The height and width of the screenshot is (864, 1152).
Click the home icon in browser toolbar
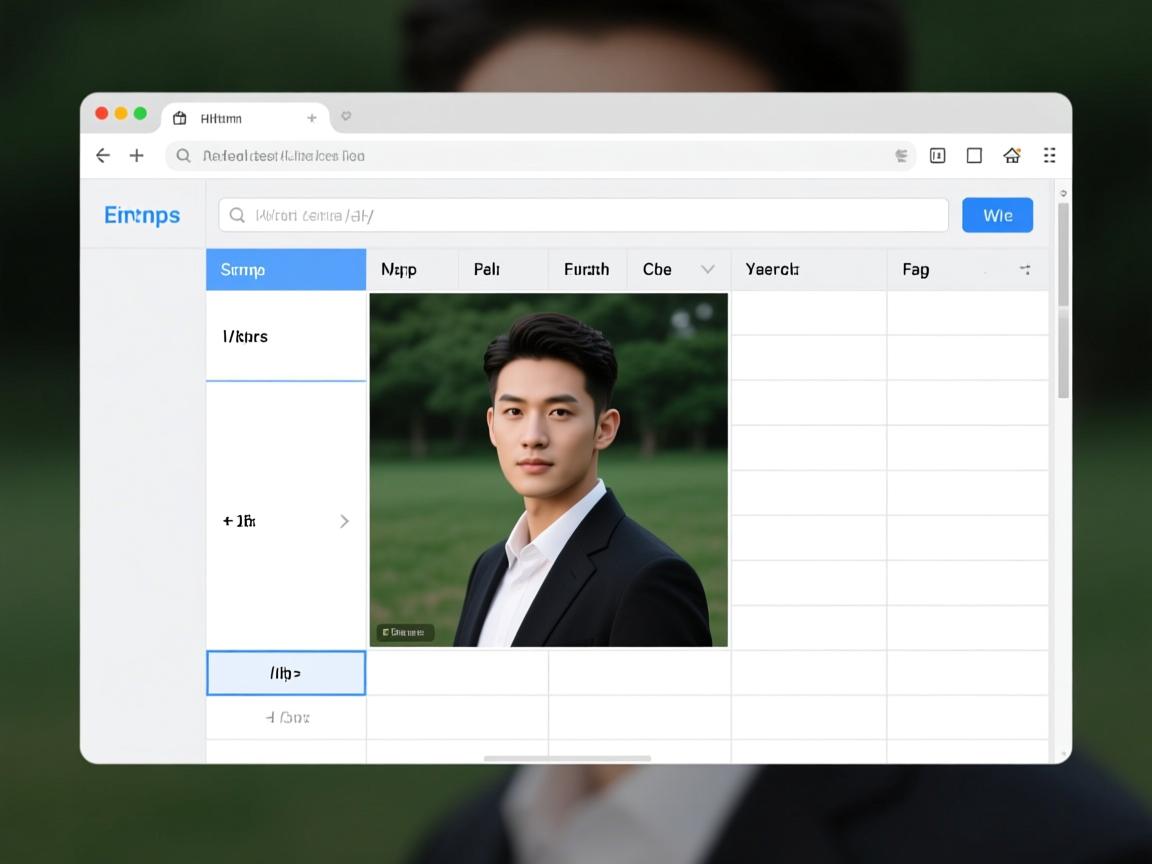(1012, 155)
